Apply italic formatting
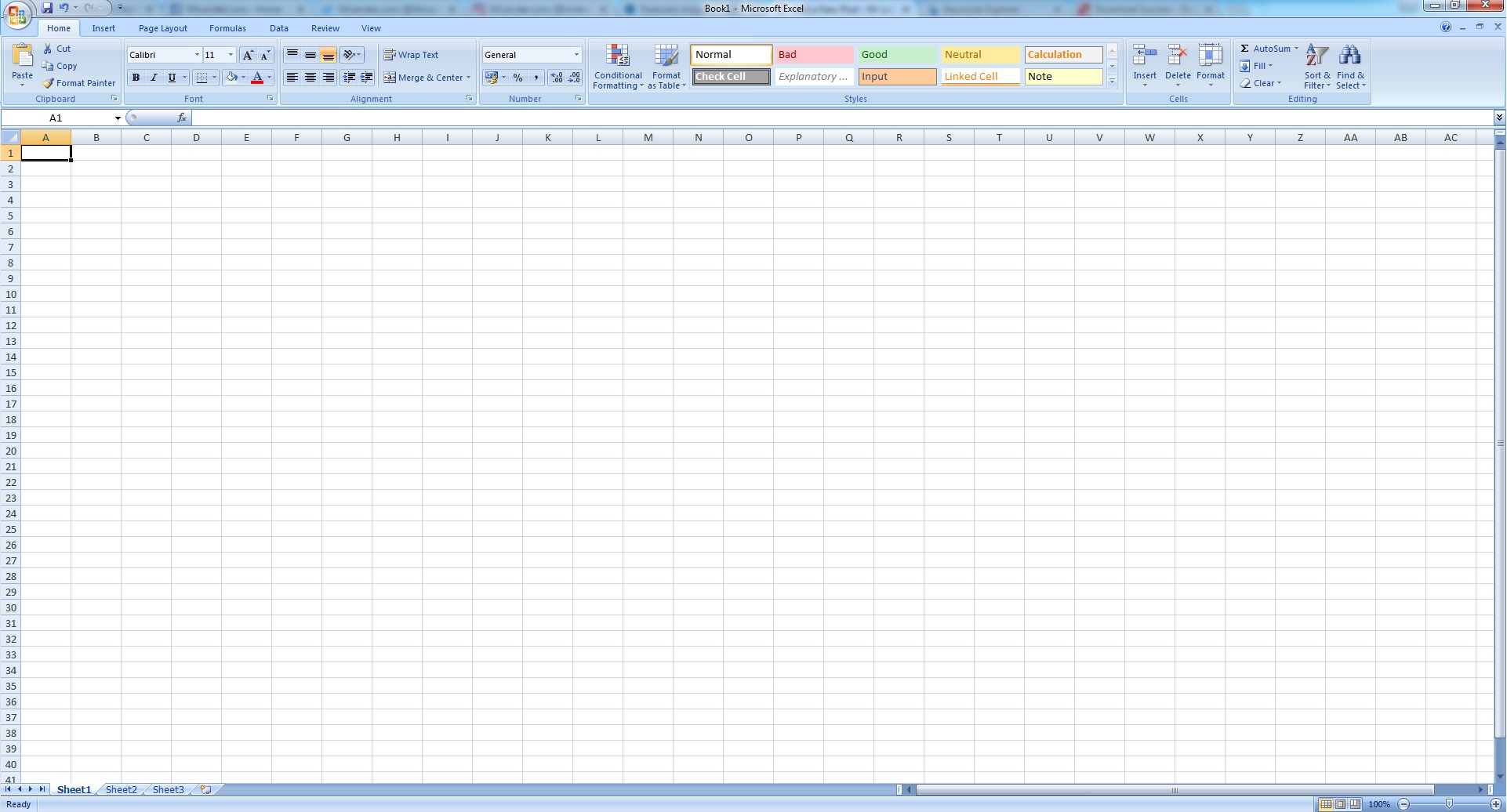 (154, 78)
